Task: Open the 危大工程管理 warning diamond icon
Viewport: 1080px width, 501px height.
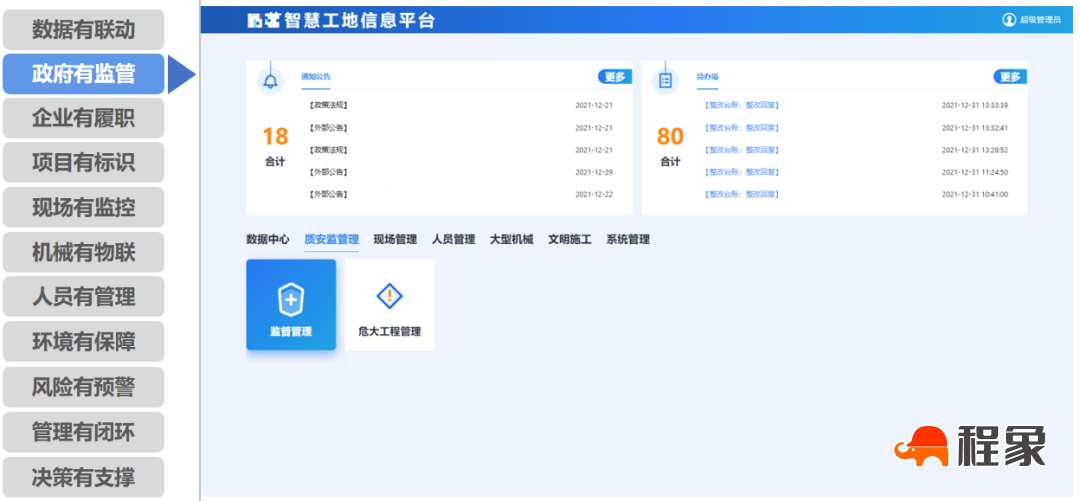Action: pyautogui.click(x=389, y=296)
